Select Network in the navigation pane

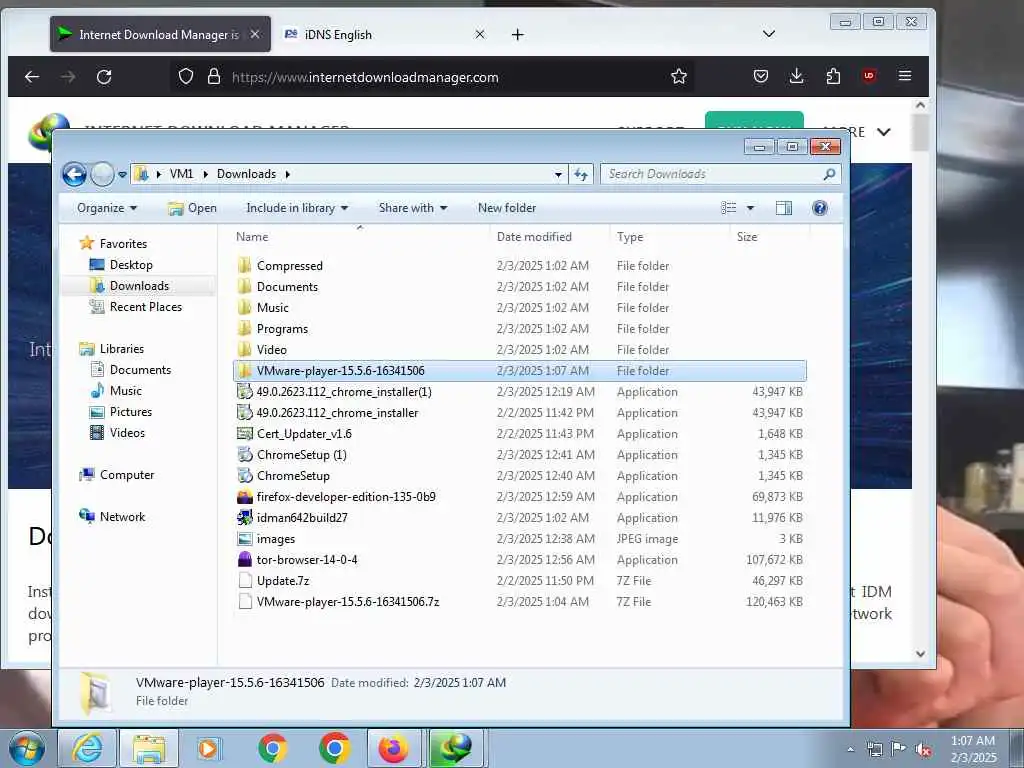(122, 517)
